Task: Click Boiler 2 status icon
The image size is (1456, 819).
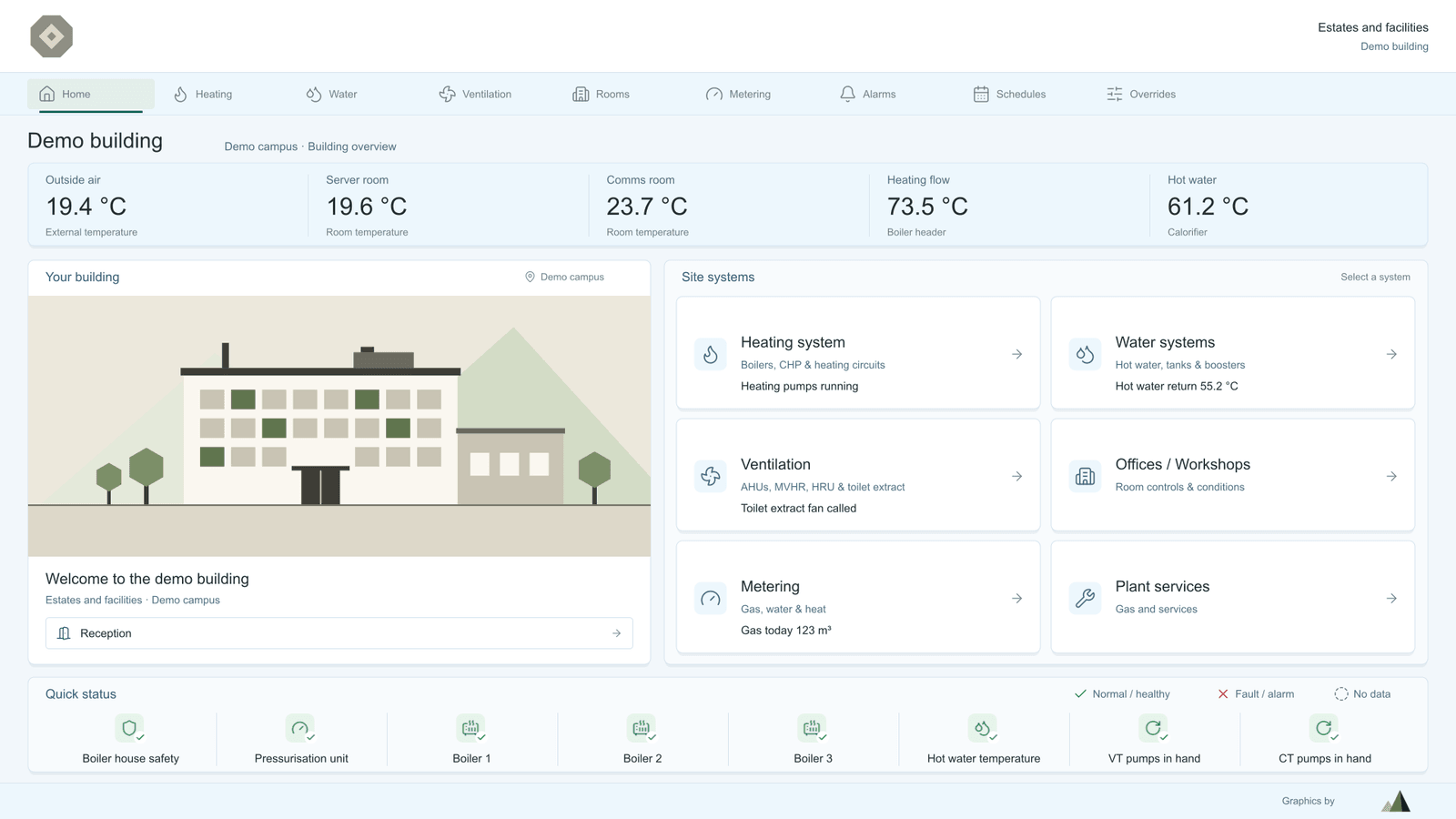Action: pyautogui.click(x=642, y=728)
